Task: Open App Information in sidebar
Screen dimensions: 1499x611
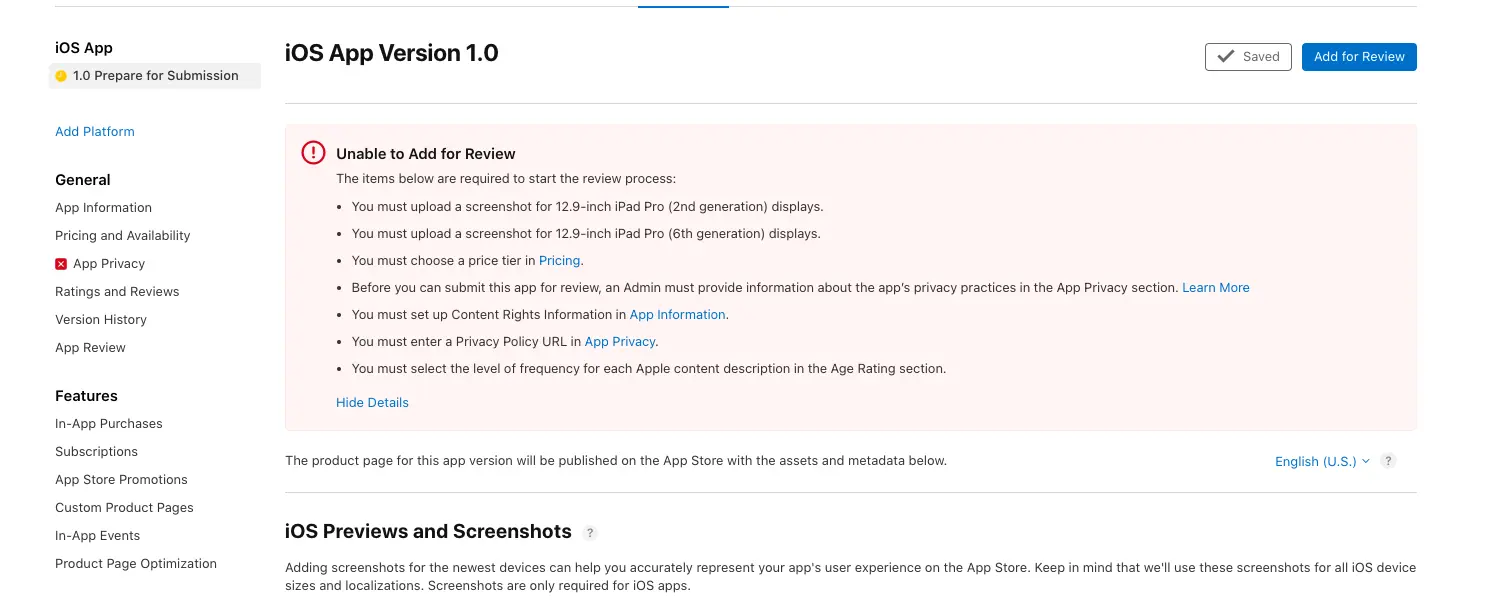Action: [x=103, y=208]
